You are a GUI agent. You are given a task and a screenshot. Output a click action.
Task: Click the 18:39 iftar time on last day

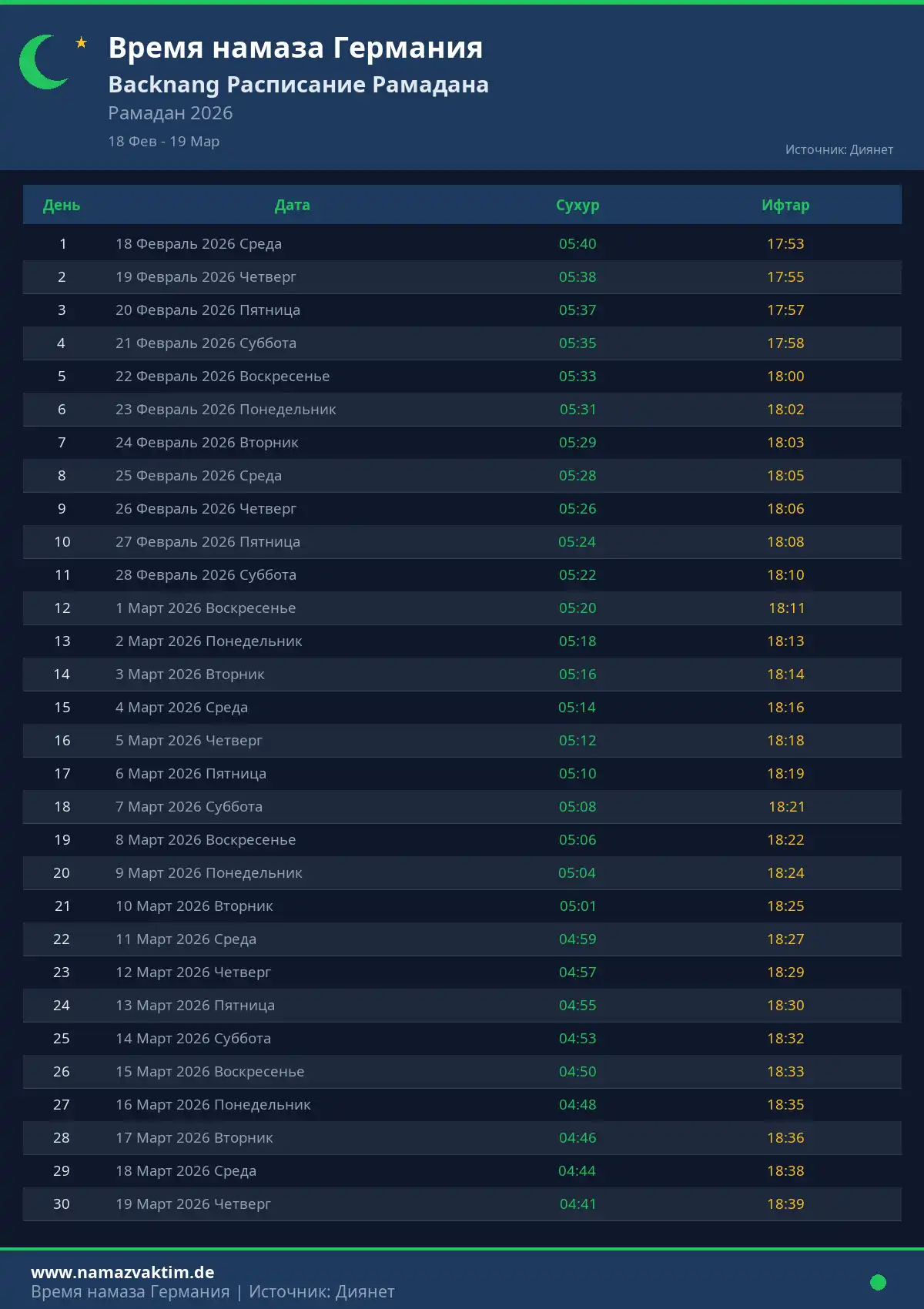coord(785,1204)
